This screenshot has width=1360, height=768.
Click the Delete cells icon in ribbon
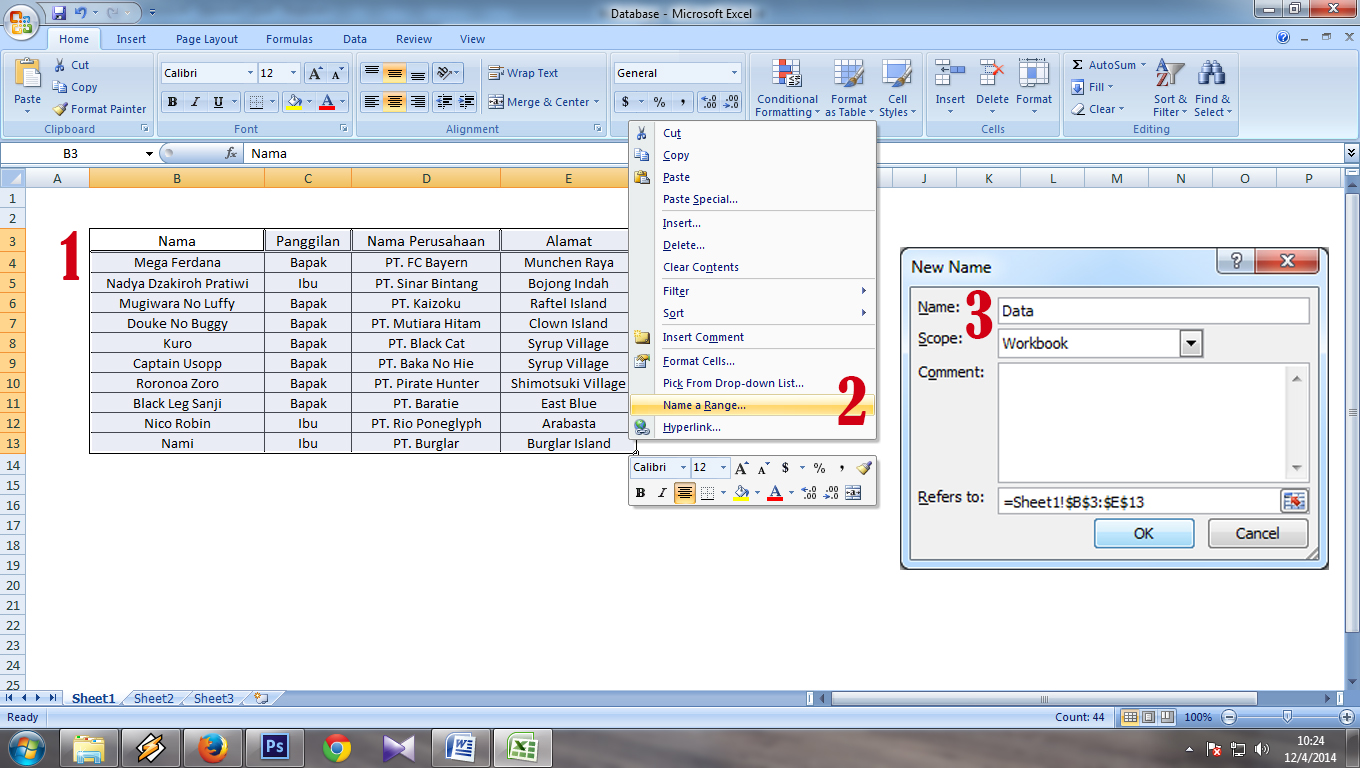tap(992, 74)
